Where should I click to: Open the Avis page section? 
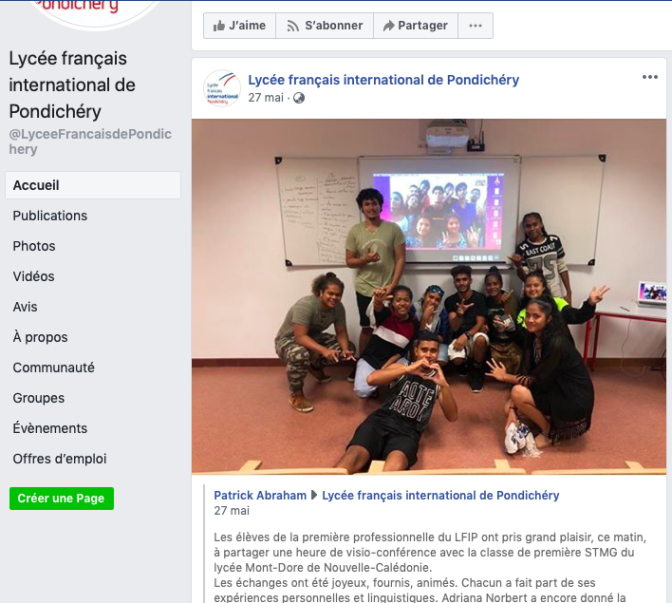click(x=25, y=307)
